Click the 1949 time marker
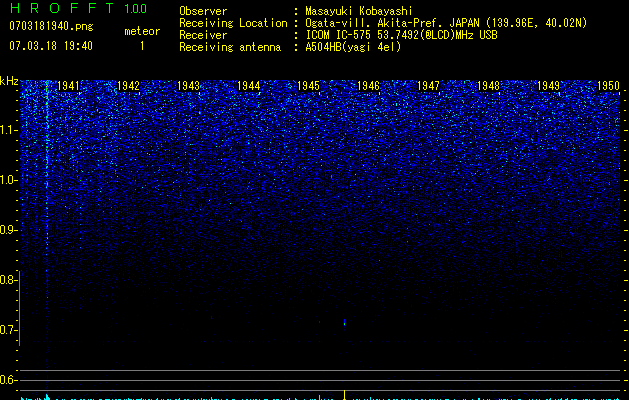This screenshot has width=629, height=400. point(548,86)
